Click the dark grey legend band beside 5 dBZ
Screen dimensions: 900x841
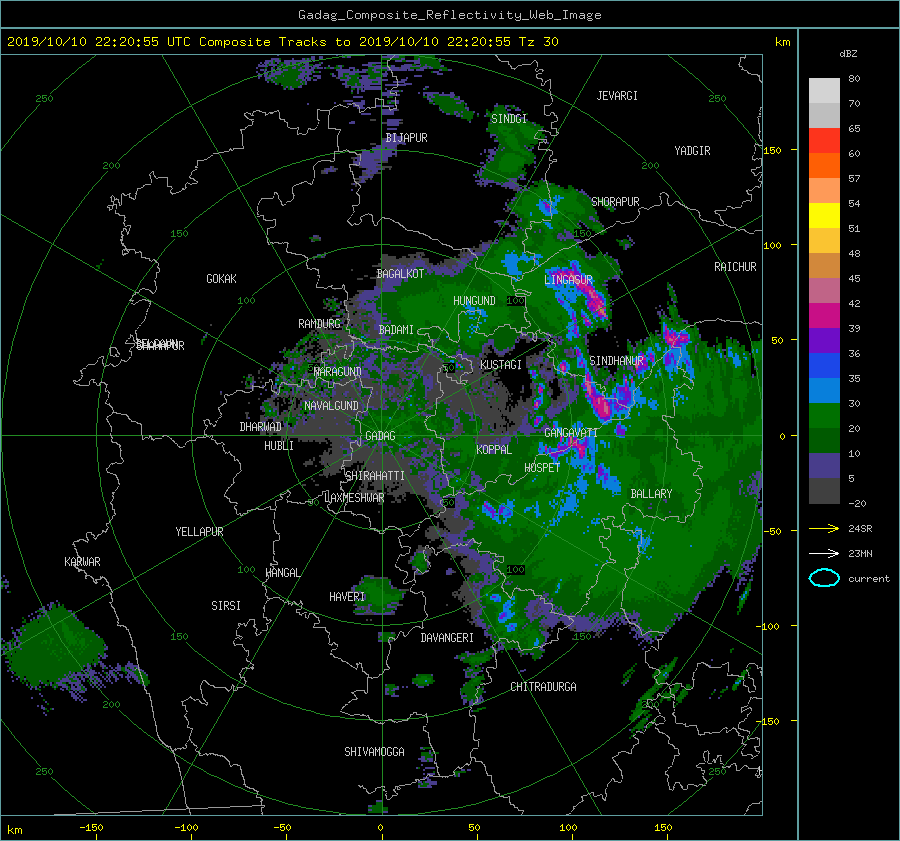pos(824,490)
